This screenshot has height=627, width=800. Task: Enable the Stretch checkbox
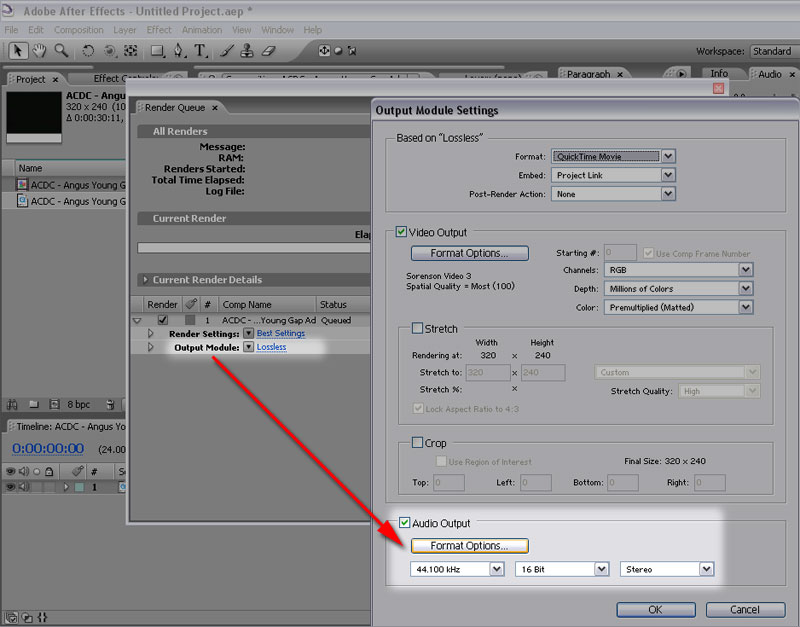pos(417,328)
